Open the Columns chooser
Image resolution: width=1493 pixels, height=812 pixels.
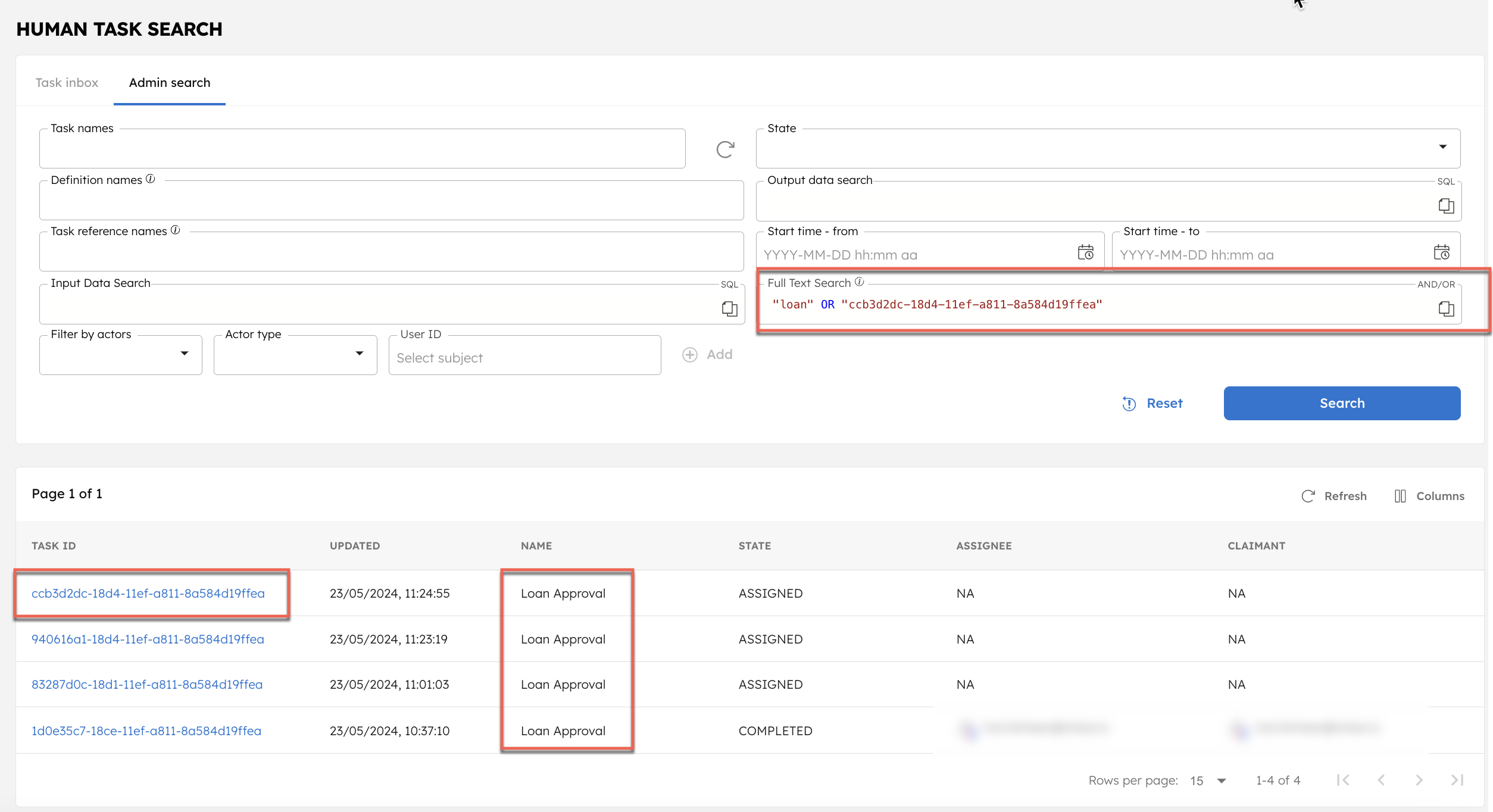point(1429,496)
